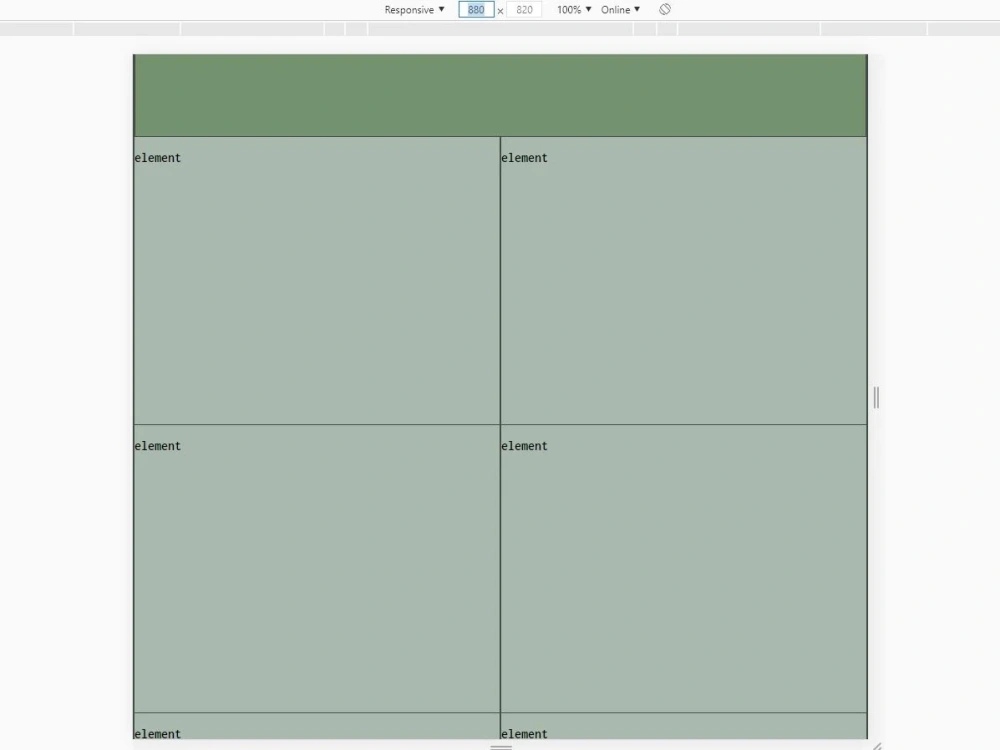Open the Online network throttling dropdown
The width and height of the screenshot is (1000, 750).
[x=620, y=10]
